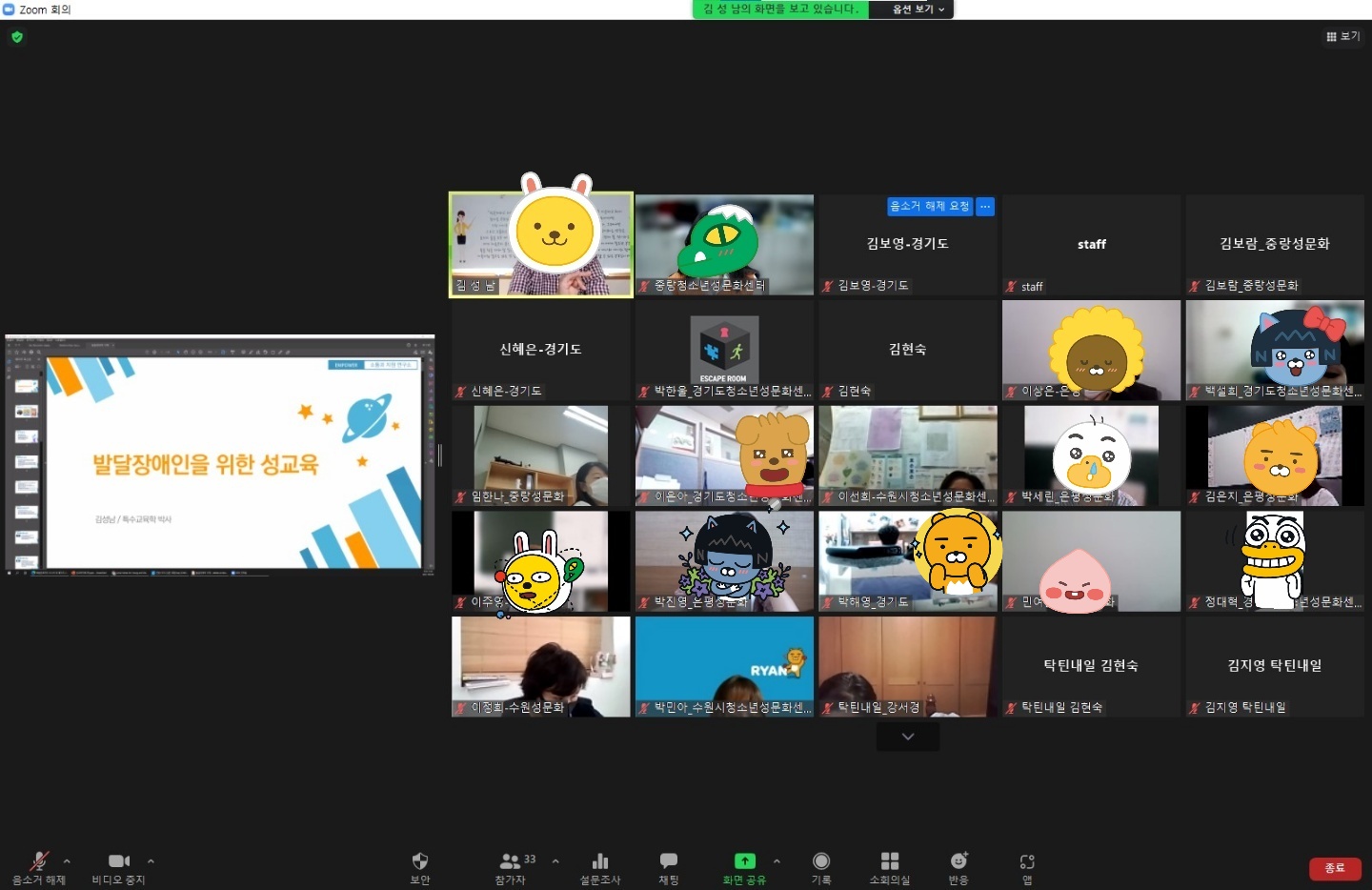1372x890 pixels.
Task: Click the green encryption shield icon
Action: point(17,37)
